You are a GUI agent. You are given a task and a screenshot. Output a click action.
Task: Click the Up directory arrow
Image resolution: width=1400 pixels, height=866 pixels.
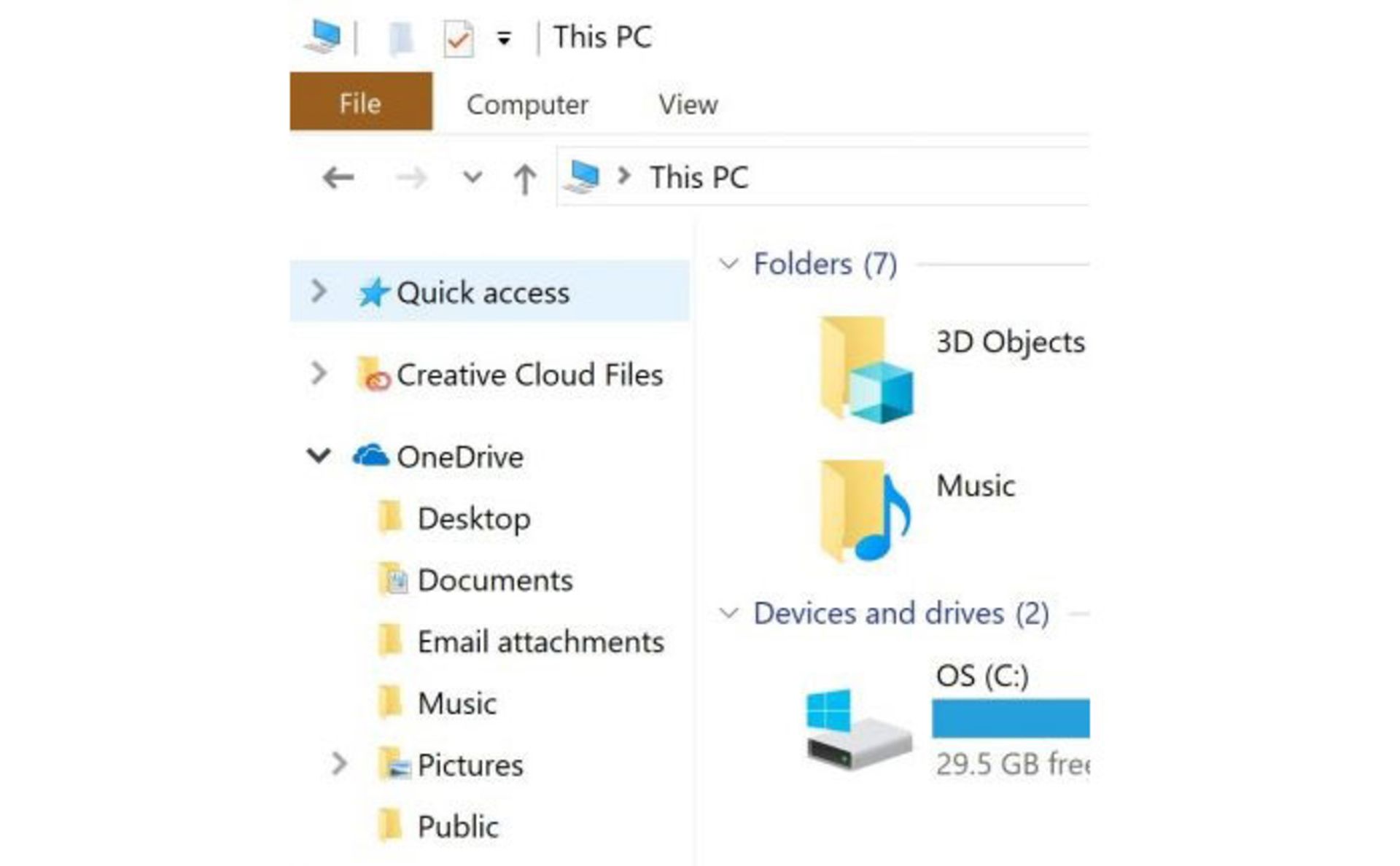(x=524, y=179)
